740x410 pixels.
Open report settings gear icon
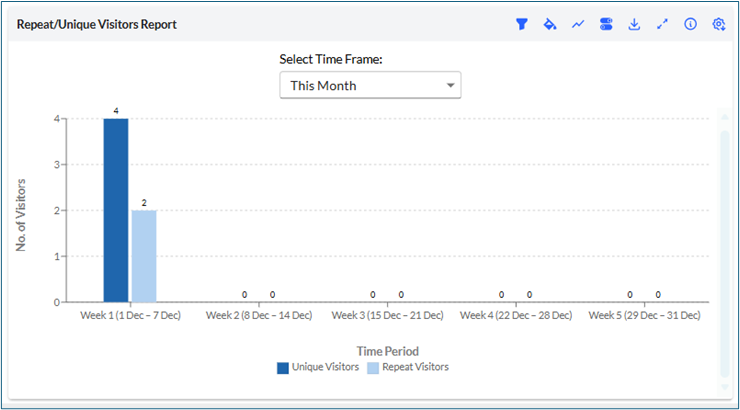click(x=718, y=24)
